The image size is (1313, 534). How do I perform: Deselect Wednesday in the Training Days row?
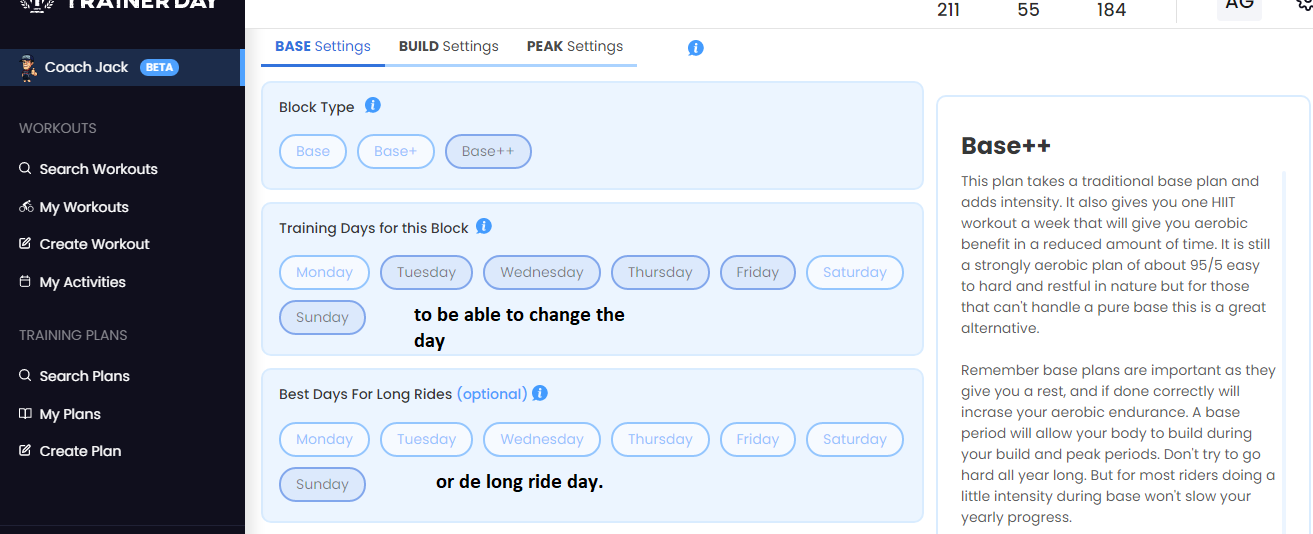(x=542, y=272)
